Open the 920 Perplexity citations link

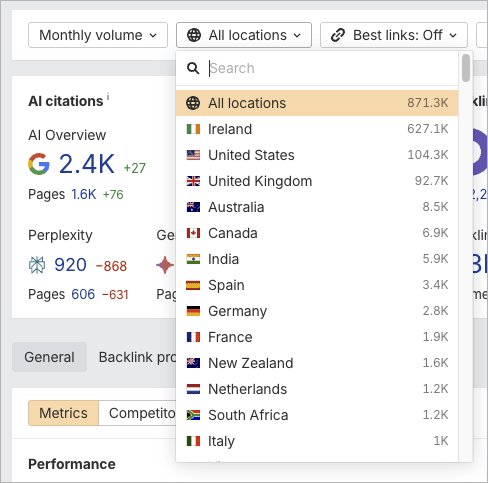click(x=70, y=265)
